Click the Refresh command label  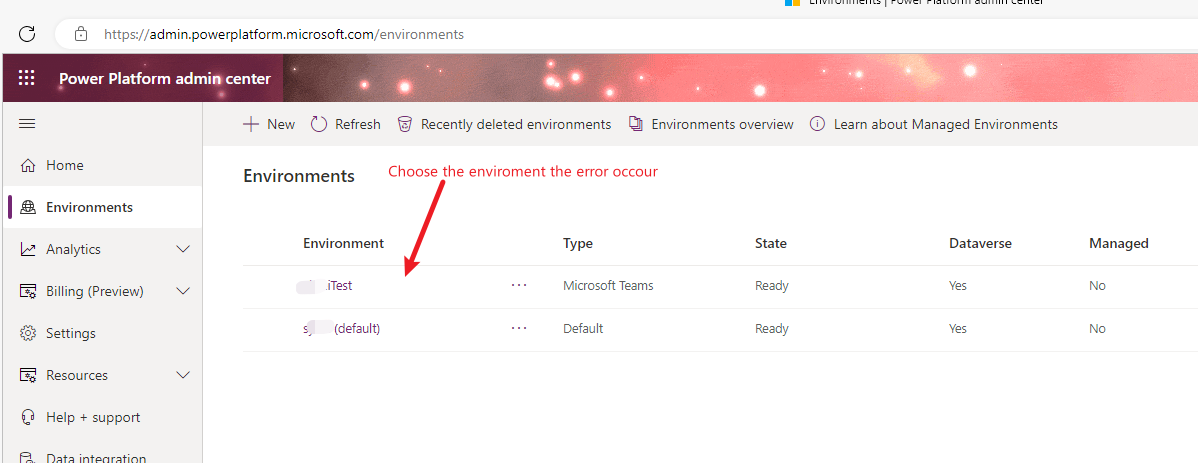click(358, 125)
